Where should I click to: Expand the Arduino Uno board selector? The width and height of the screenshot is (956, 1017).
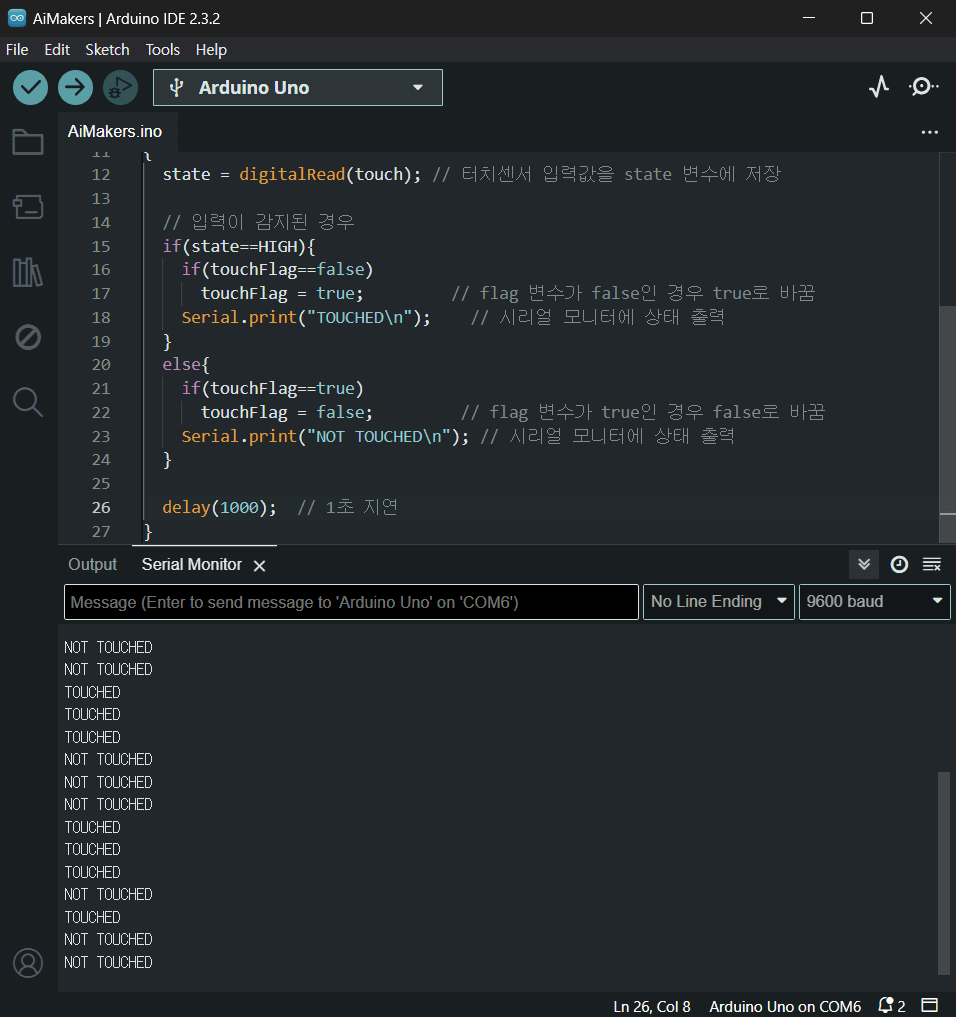click(297, 88)
